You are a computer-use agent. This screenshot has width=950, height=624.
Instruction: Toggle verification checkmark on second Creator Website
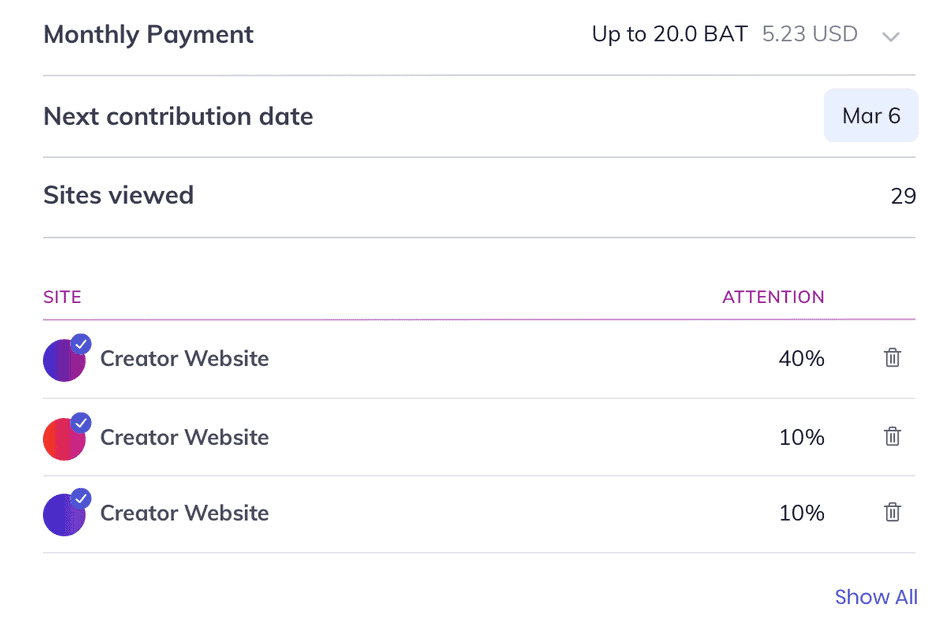pyautogui.click(x=82, y=421)
